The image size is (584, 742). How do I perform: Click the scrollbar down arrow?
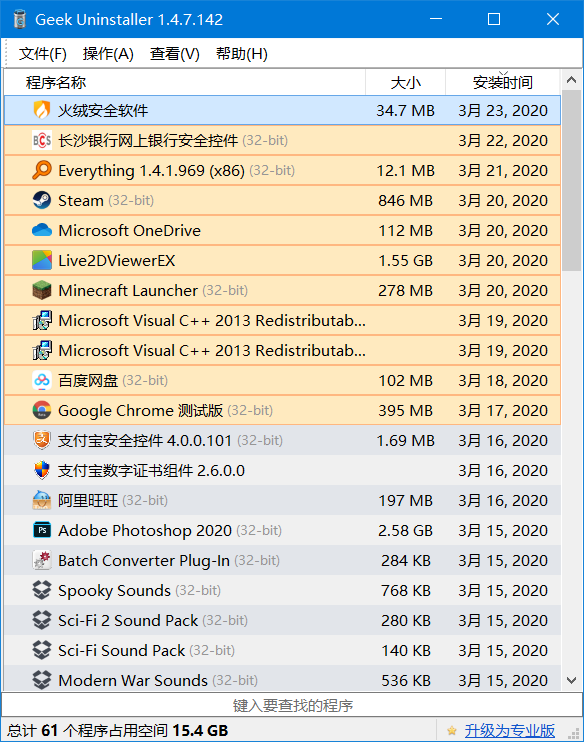pyautogui.click(x=571, y=680)
